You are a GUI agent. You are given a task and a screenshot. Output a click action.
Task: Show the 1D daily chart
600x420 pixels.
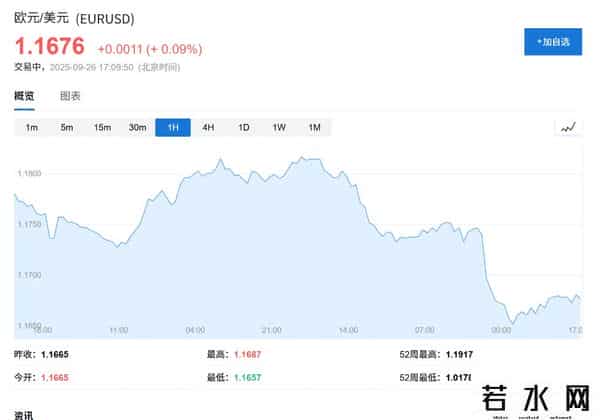(243, 127)
